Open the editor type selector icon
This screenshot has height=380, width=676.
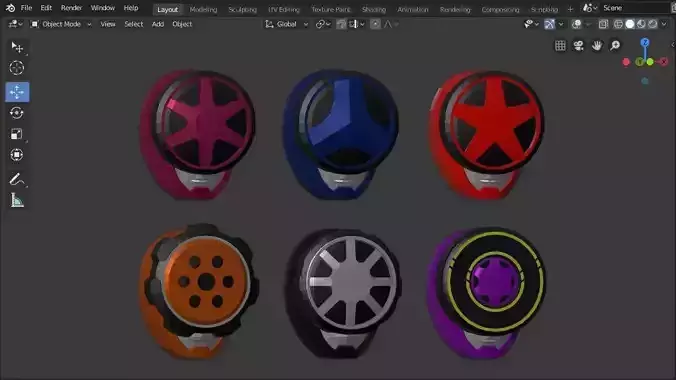click(x=15, y=24)
